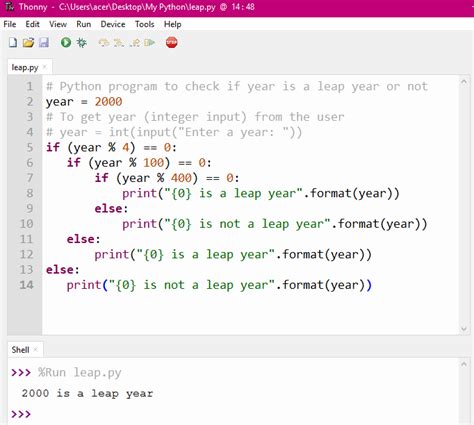This screenshot has height=425, width=474.
Task: Open a file with the folder icon
Action: coord(28,43)
